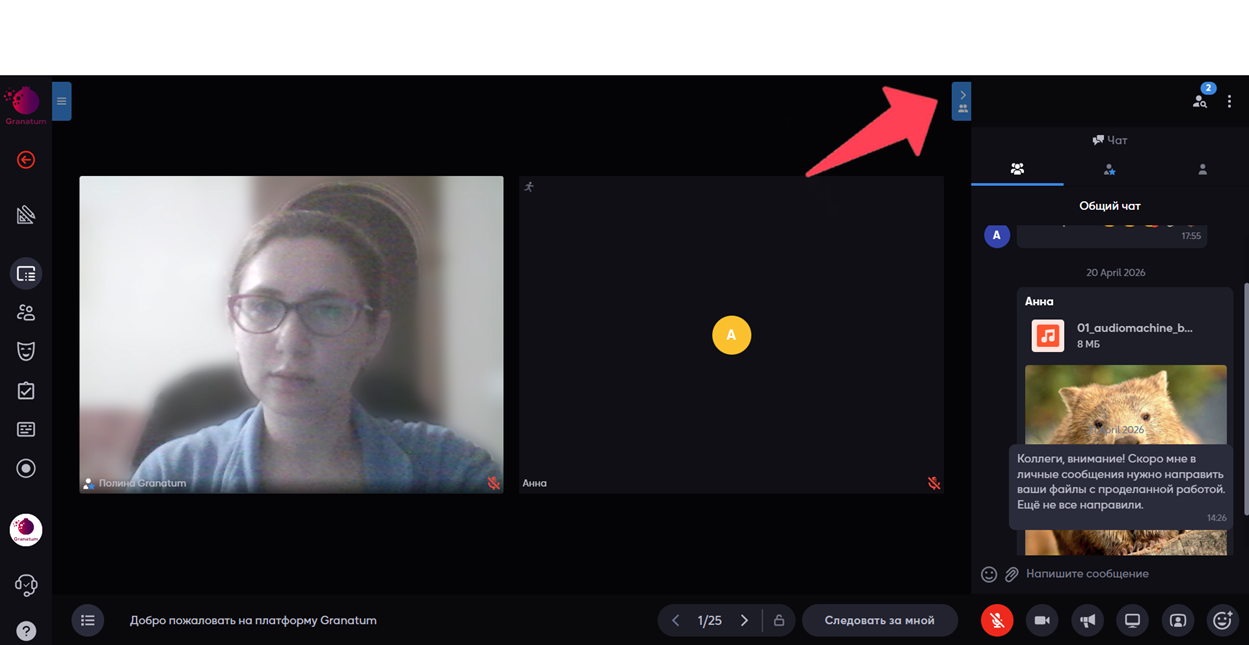Go to the next slide arrow
The height and width of the screenshot is (645, 1249).
click(x=744, y=621)
